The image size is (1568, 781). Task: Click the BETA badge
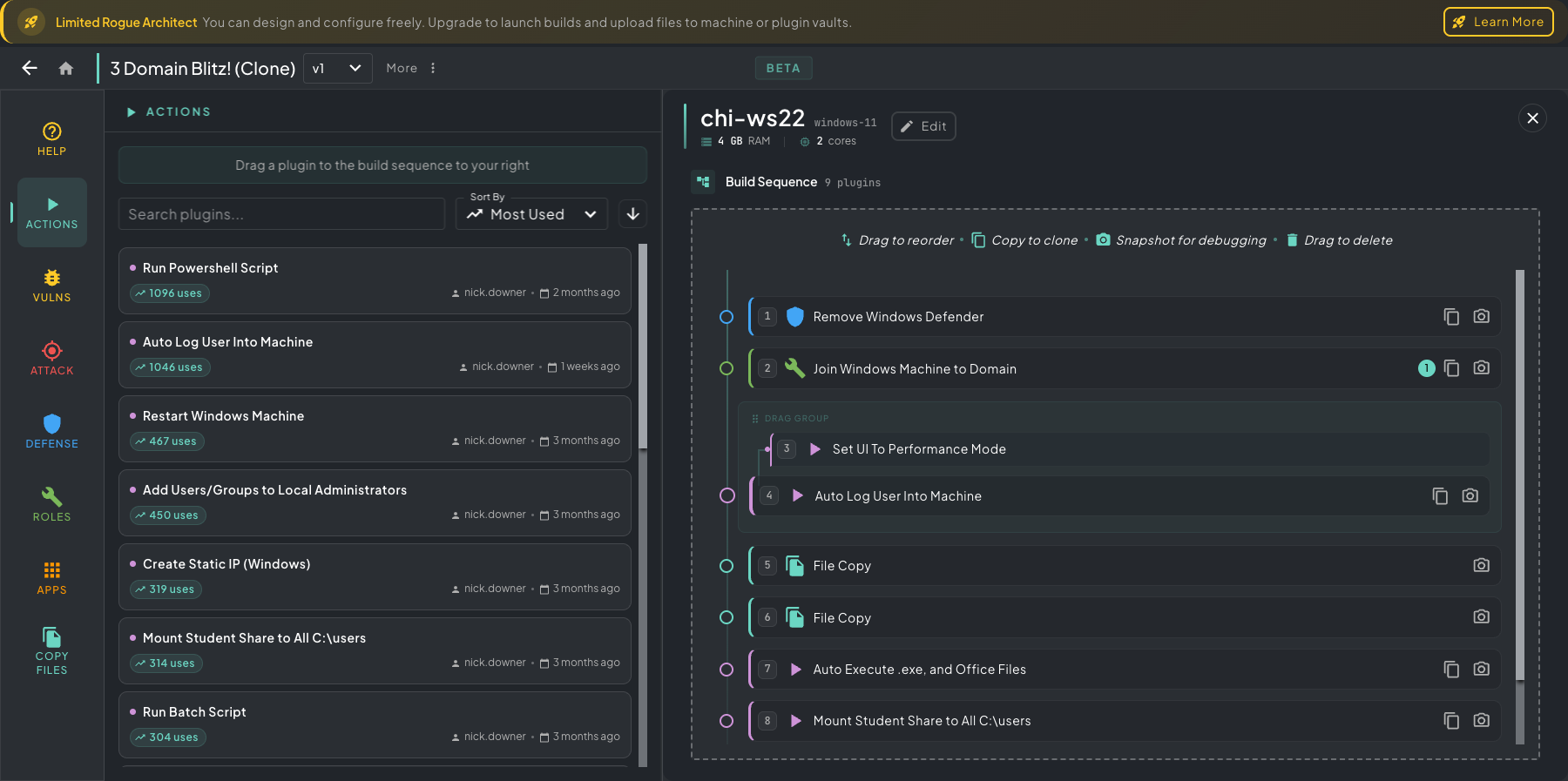tap(783, 68)
